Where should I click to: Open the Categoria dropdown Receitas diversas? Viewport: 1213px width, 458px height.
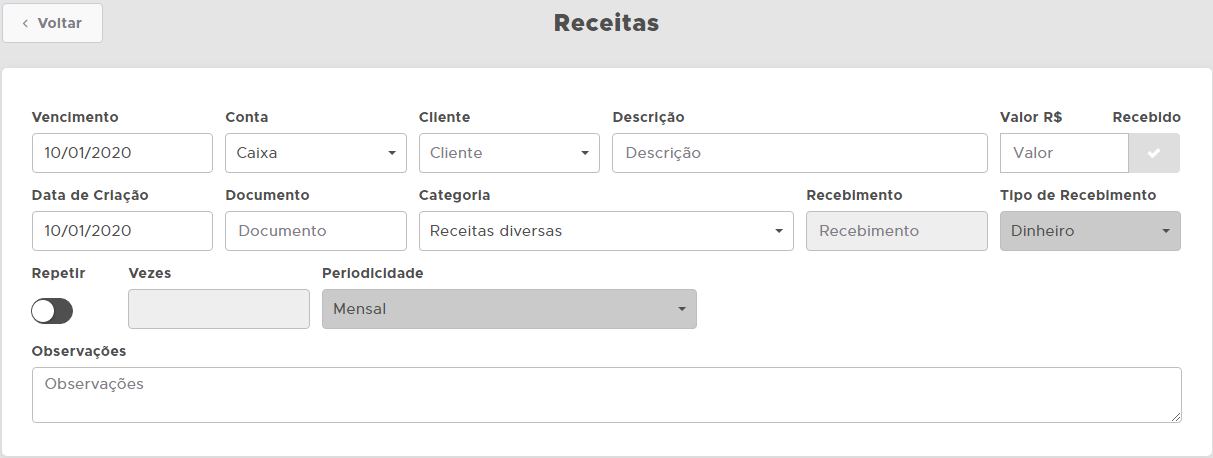(x=605, y=231)
